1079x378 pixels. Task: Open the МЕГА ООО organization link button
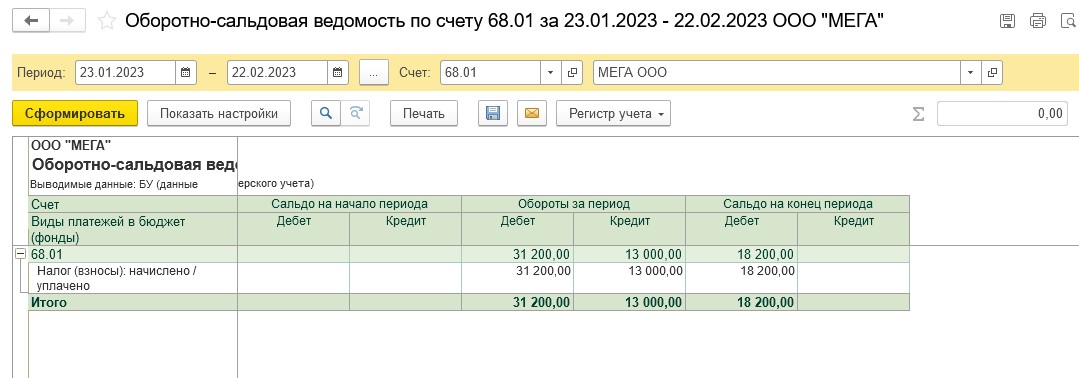point(992,72)
